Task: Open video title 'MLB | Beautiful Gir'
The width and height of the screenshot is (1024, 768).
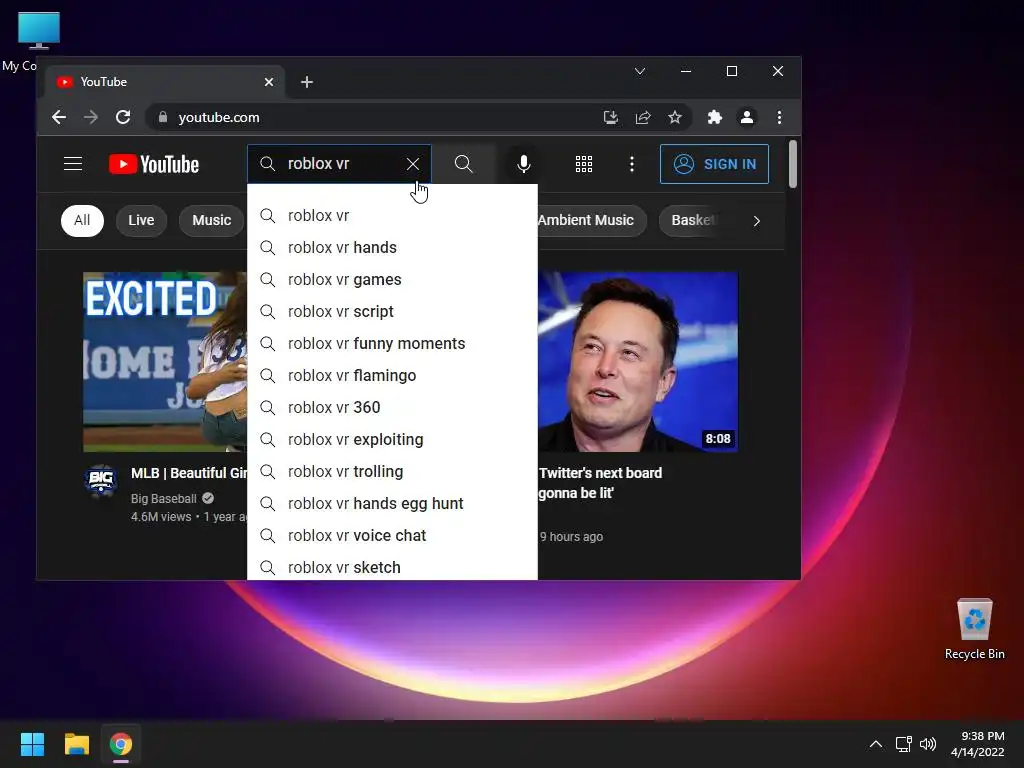Action: 189,473
